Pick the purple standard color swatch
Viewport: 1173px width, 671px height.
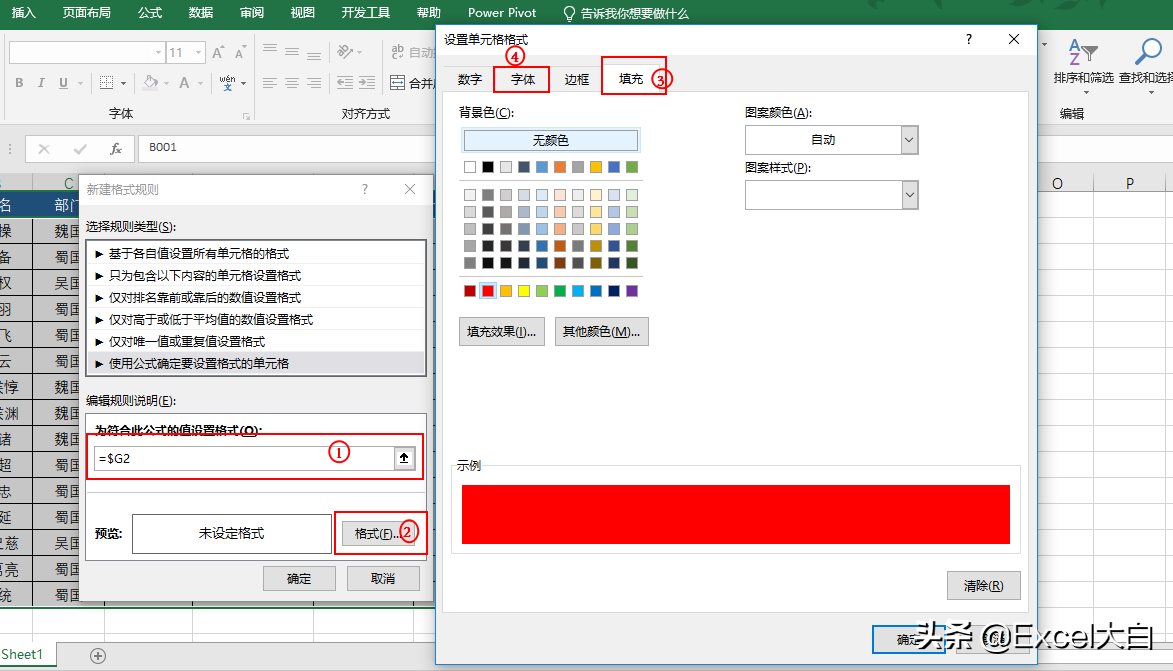632,291
